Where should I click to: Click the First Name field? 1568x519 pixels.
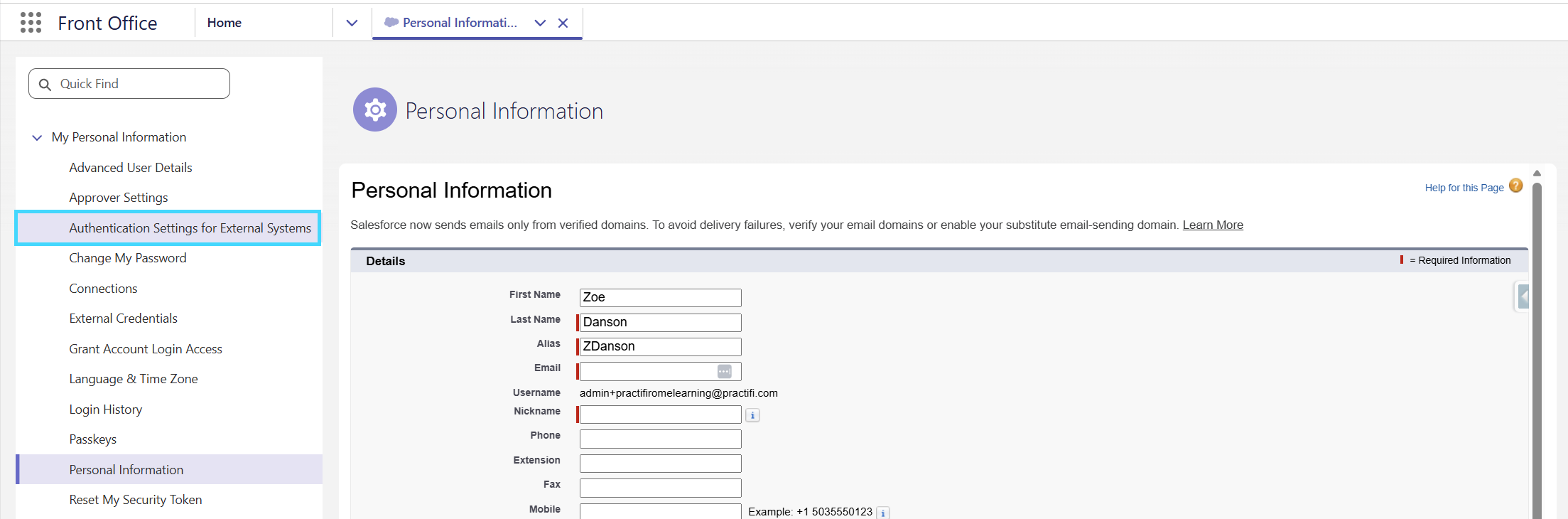(661, 297)
